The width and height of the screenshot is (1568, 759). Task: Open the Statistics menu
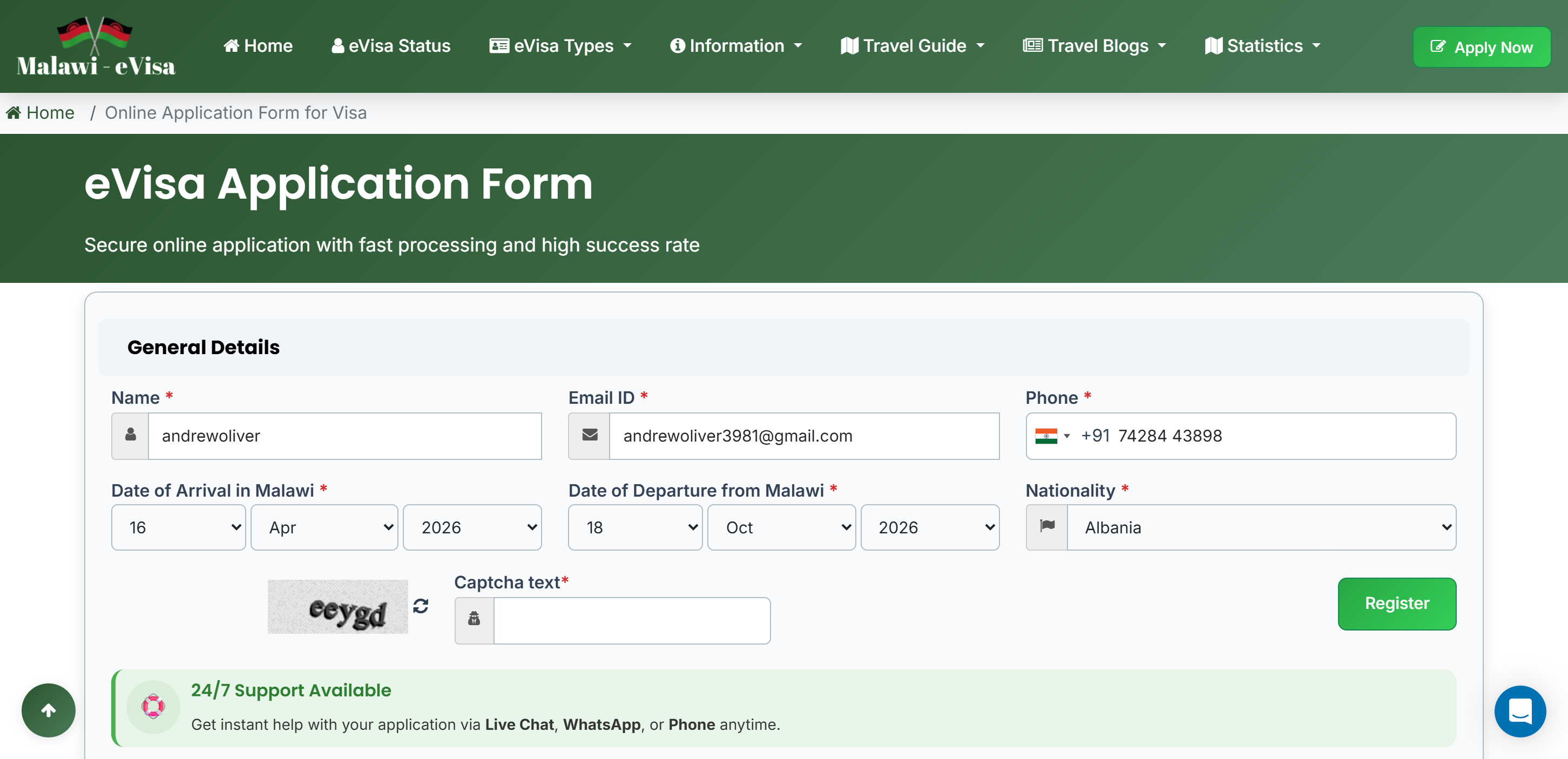pos(1262,46)
